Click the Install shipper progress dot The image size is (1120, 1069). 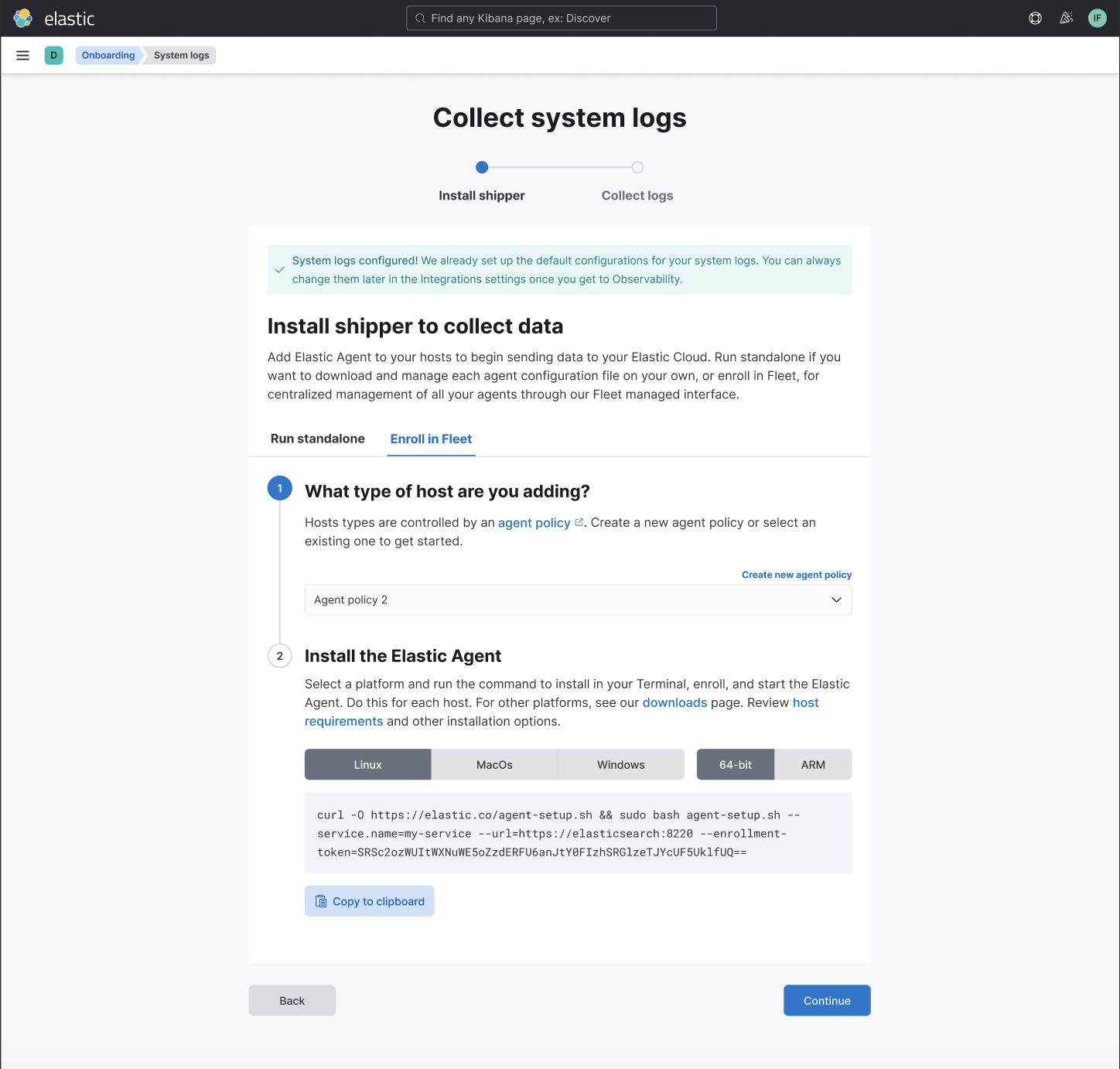point(482,167)
